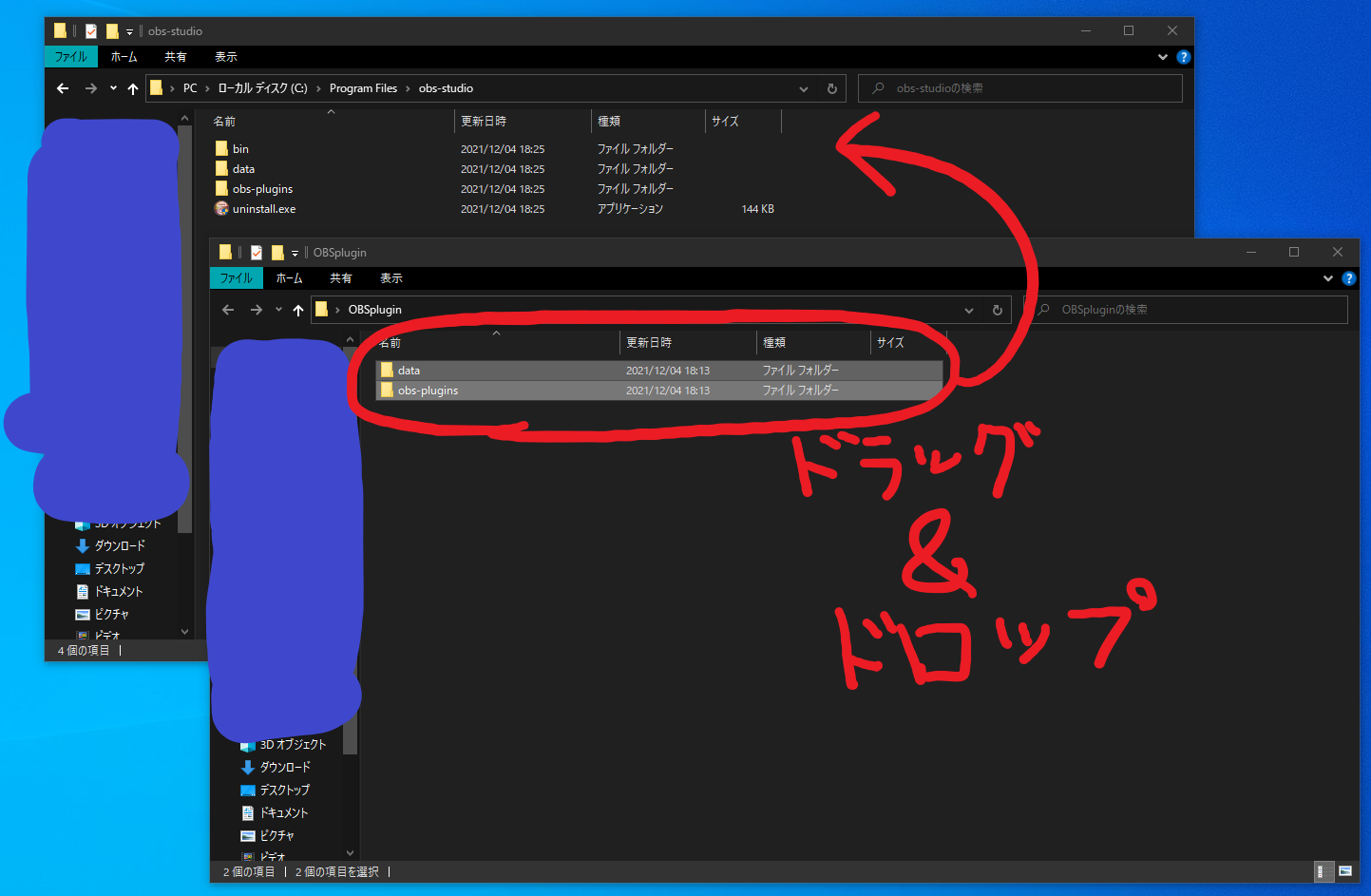Open ホーム tab in obs-studio window
Screen dimensions: 1371x896
point(124,57)
